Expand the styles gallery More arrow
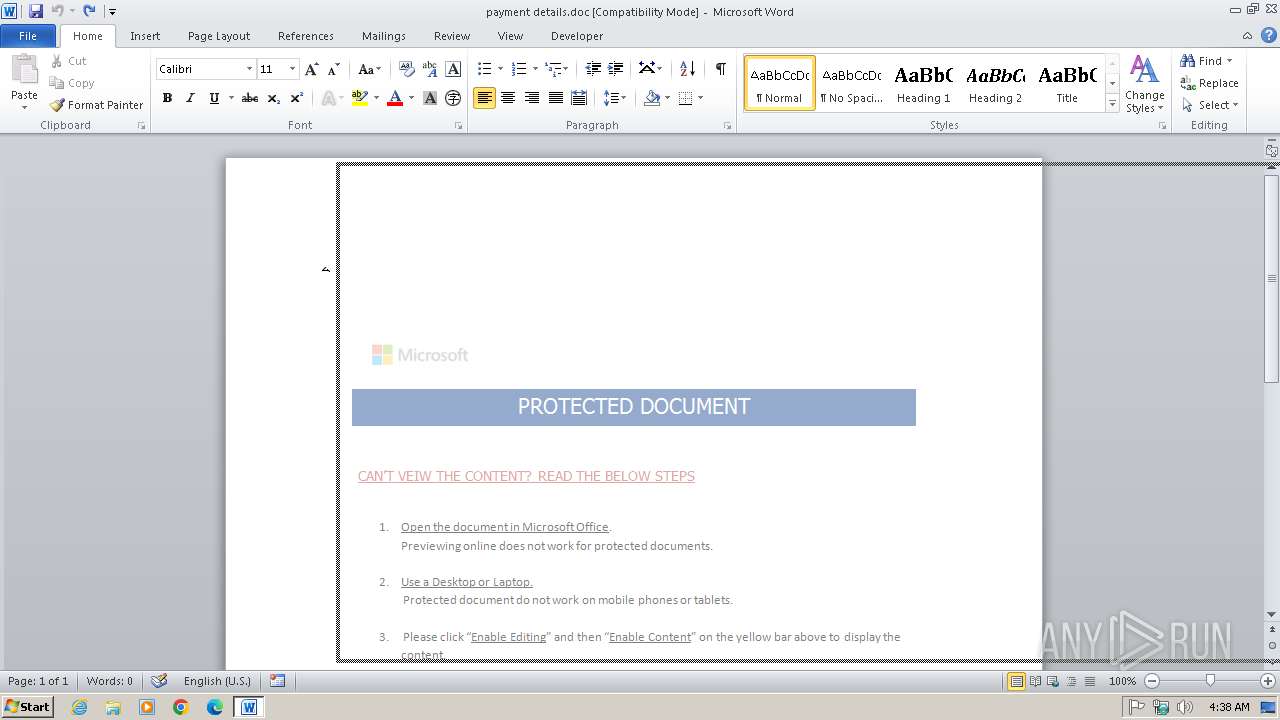Screen dimensions: 1280x720 [1112, 104]
